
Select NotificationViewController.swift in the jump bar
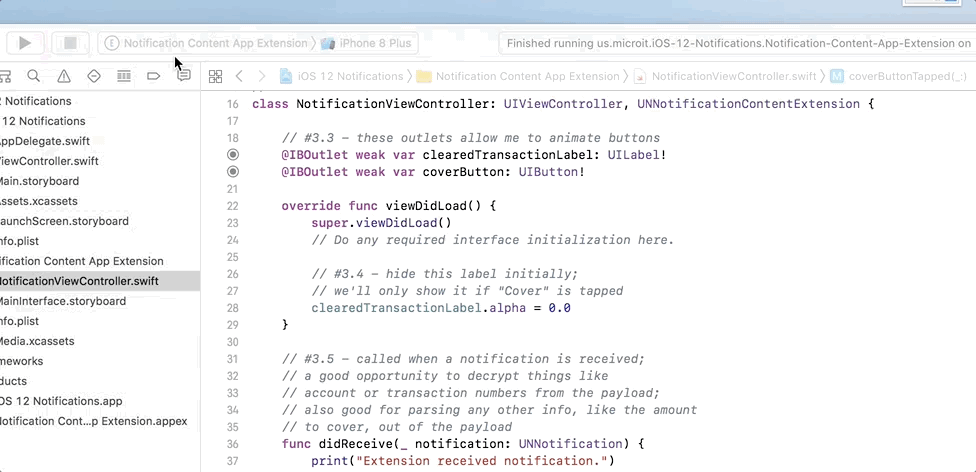pos(725,76)
